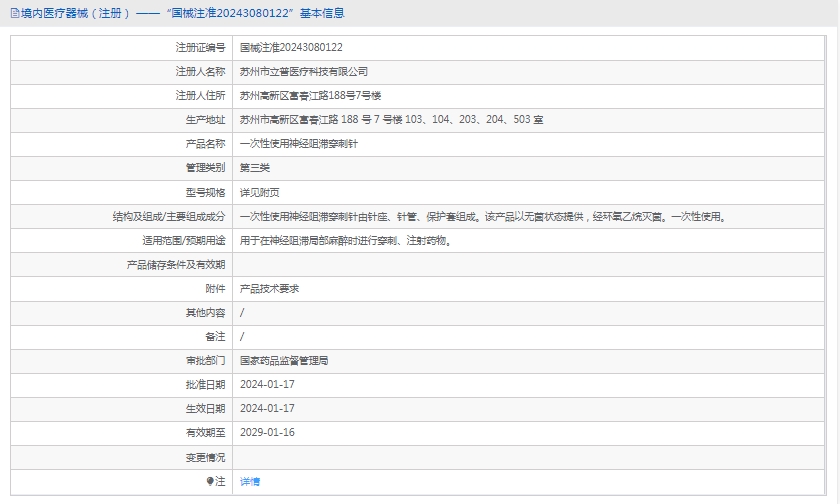Click the 变更情况 row label
The width and height of the screenshot is (840, 504).
point(205,457)
